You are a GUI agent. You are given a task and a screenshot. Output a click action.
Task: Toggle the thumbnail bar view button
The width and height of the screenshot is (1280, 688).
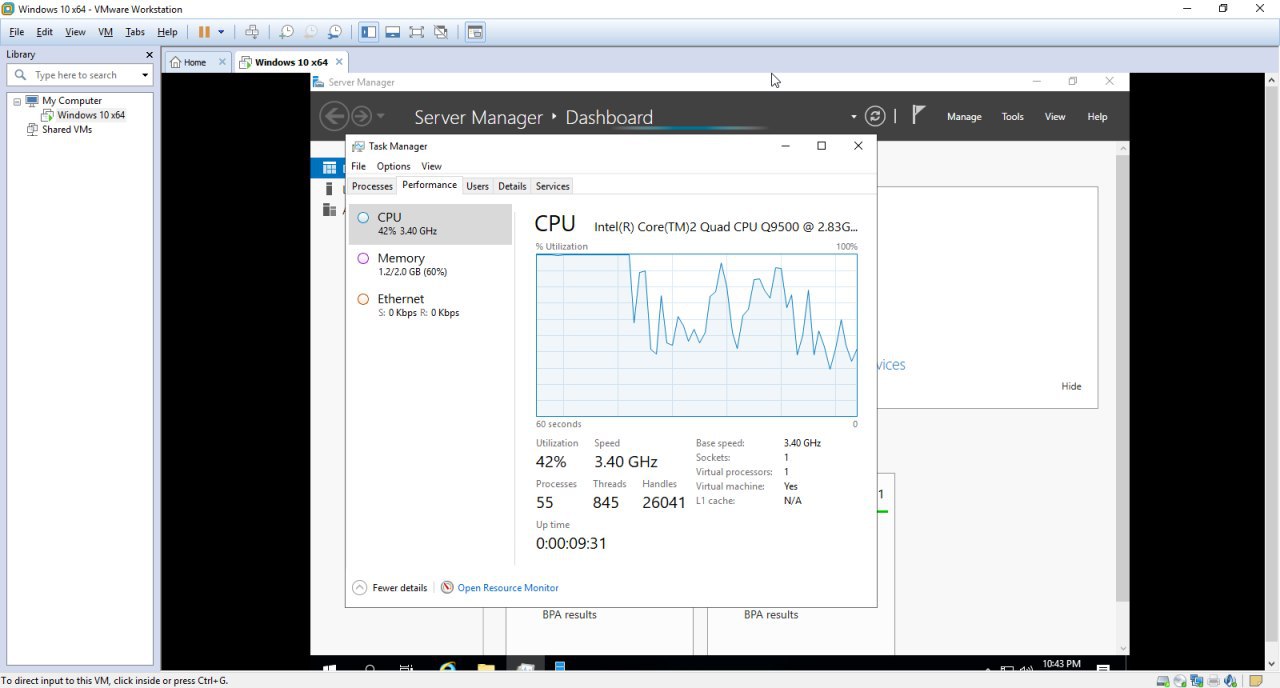tap(393, 32)
